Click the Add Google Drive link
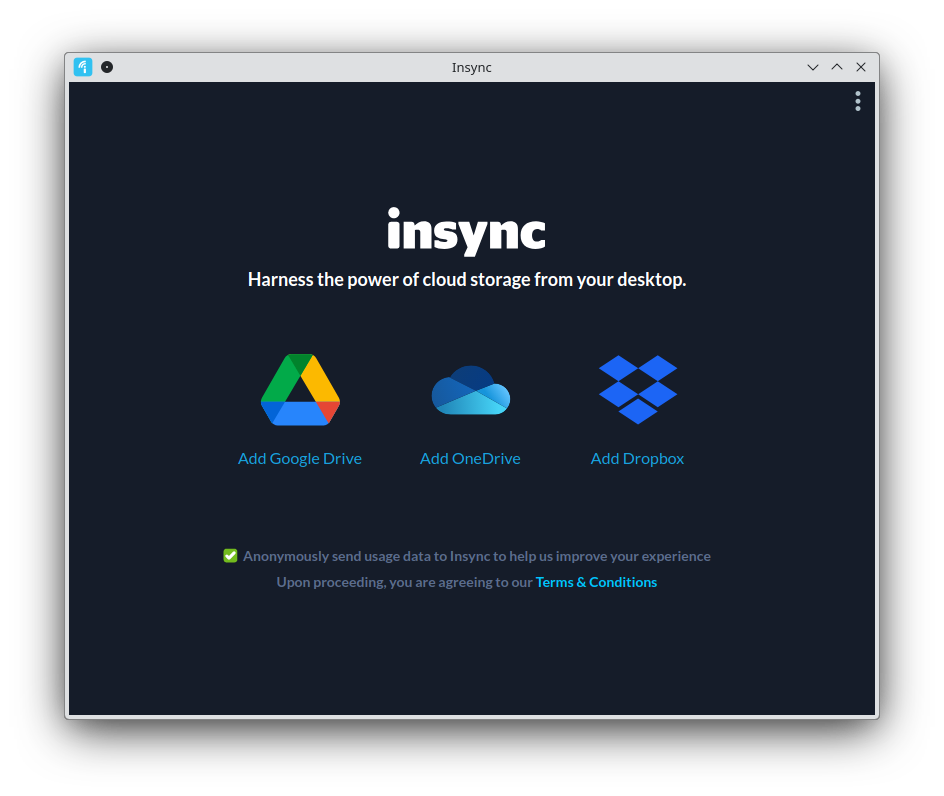Screen dimensions: 944x796 pos(300,459)
